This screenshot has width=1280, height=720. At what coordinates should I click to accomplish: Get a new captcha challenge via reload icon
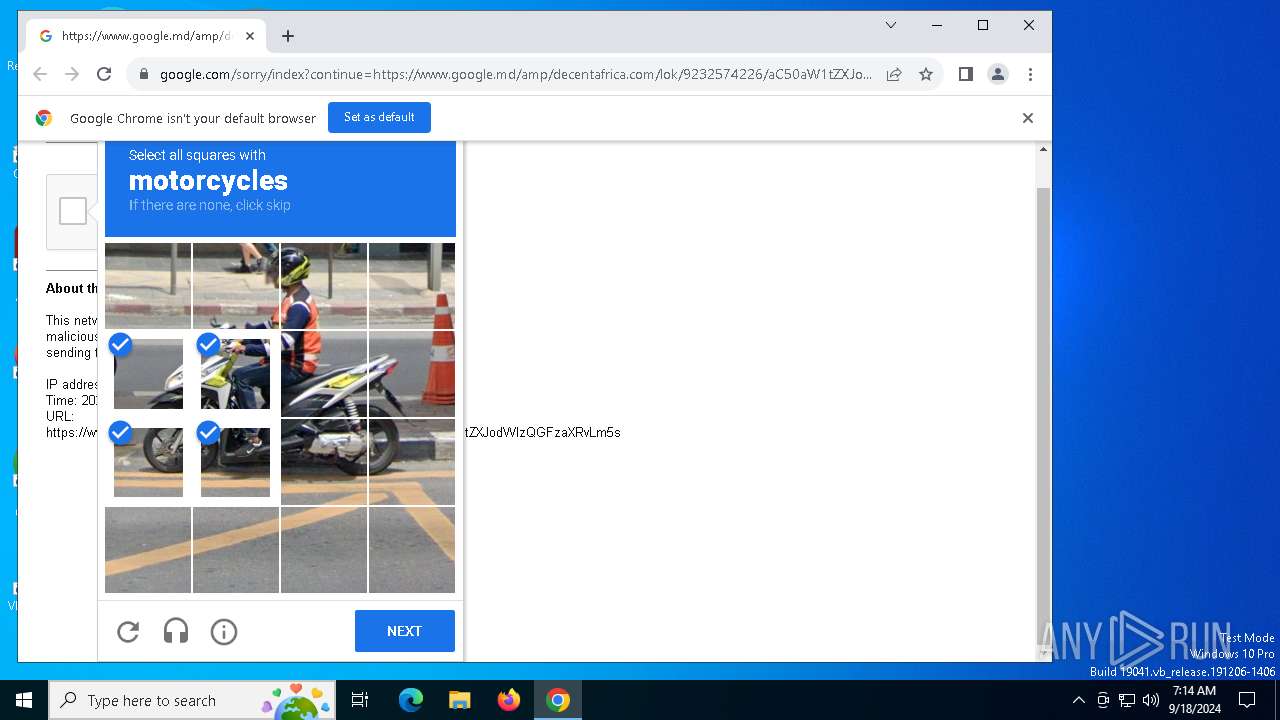128,631
